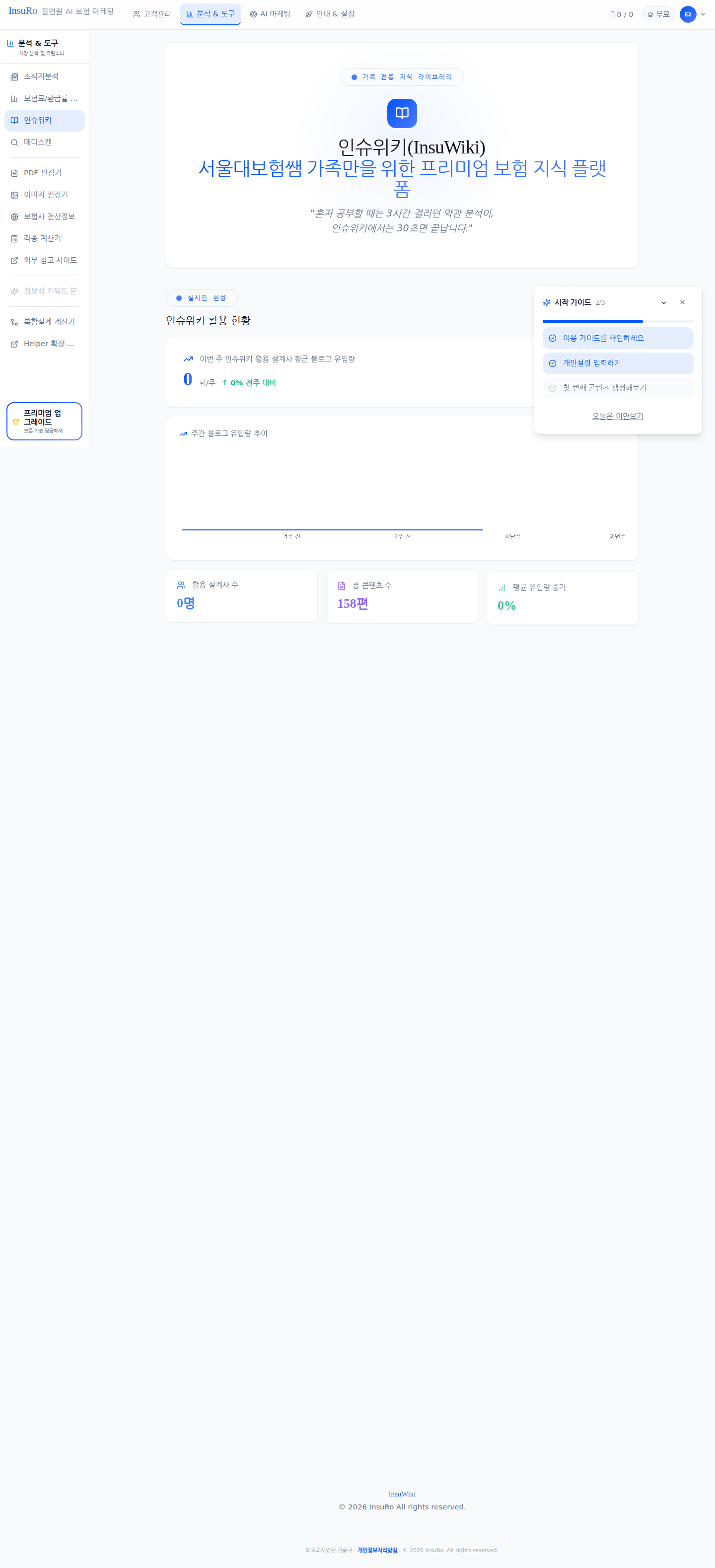Switch to the 고객관리 top tab
715x1568 pixels.
point(152,14)
